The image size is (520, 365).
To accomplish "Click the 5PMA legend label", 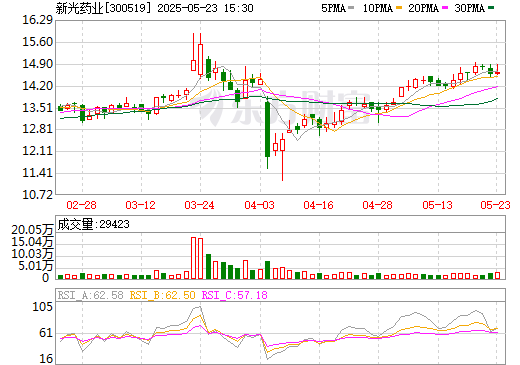I will [x=333, y=8].
